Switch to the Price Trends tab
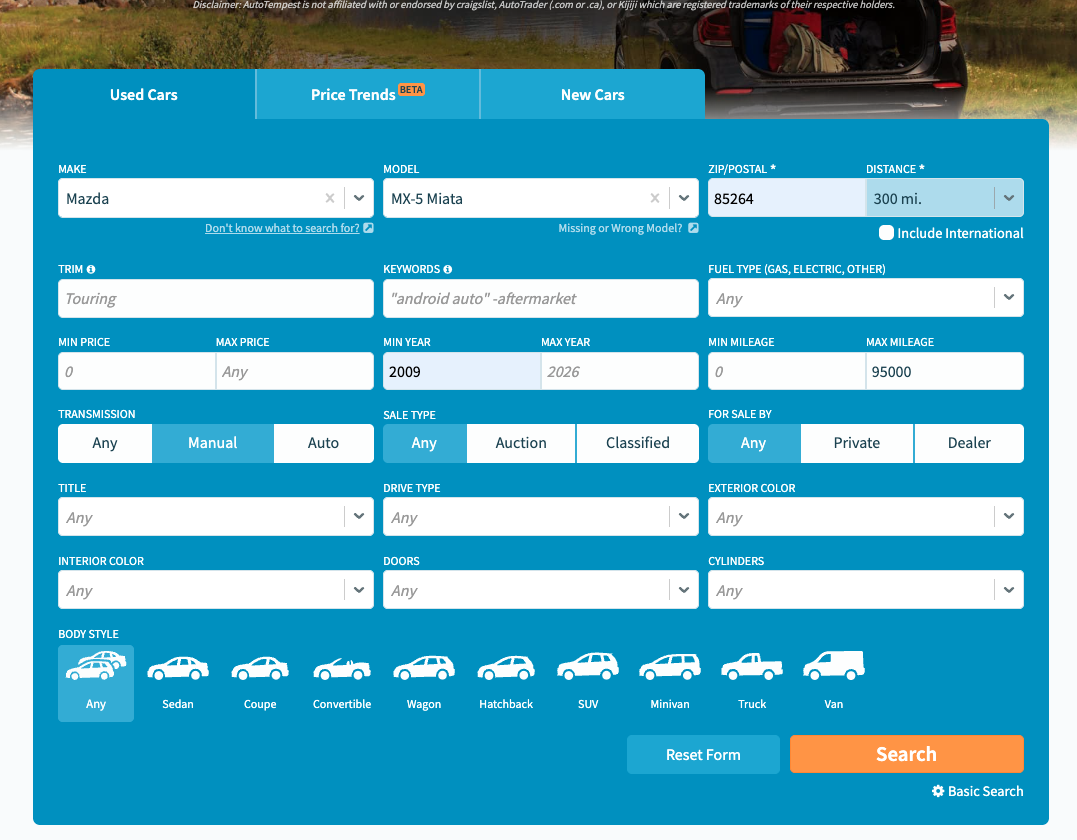The width and height of the screenshot is (1077, 840). [x=367, y=95]
